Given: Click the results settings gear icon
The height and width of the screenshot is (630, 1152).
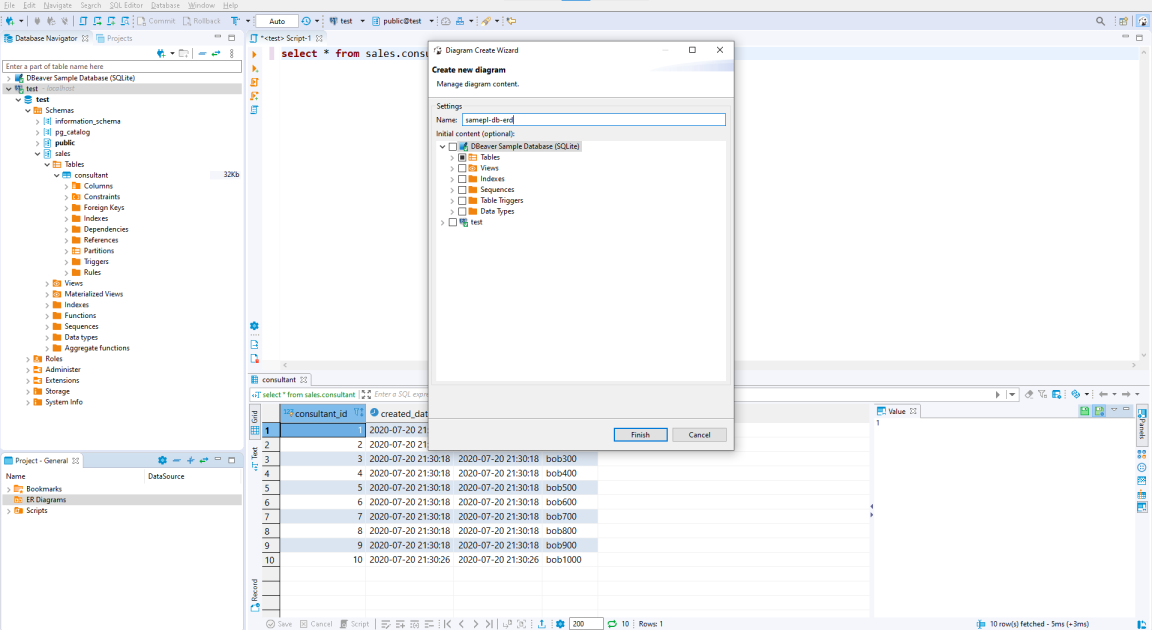Looking at the screenshot, I should click(560, 624).
